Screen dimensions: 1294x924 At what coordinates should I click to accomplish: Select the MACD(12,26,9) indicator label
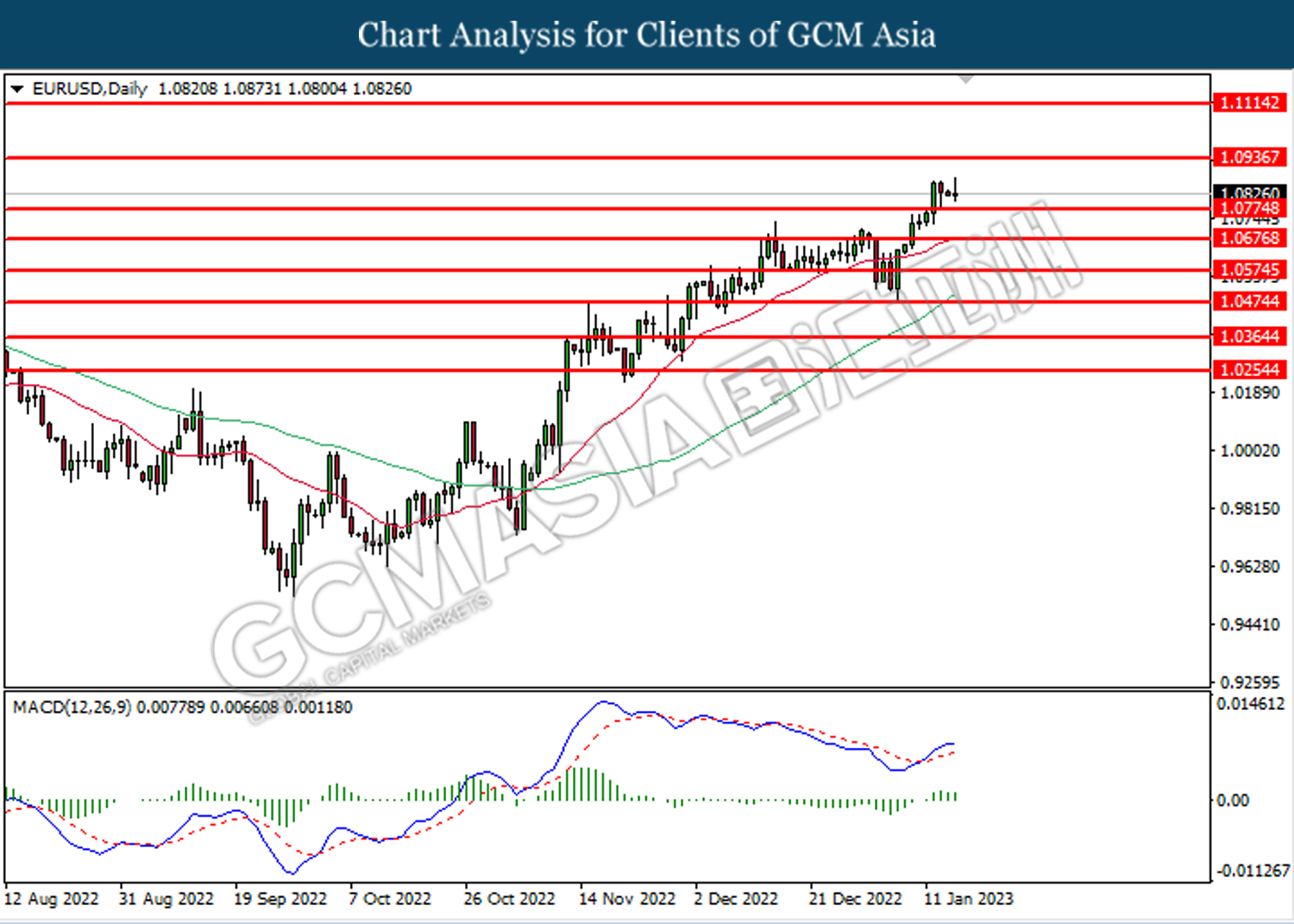coord(72,707)
